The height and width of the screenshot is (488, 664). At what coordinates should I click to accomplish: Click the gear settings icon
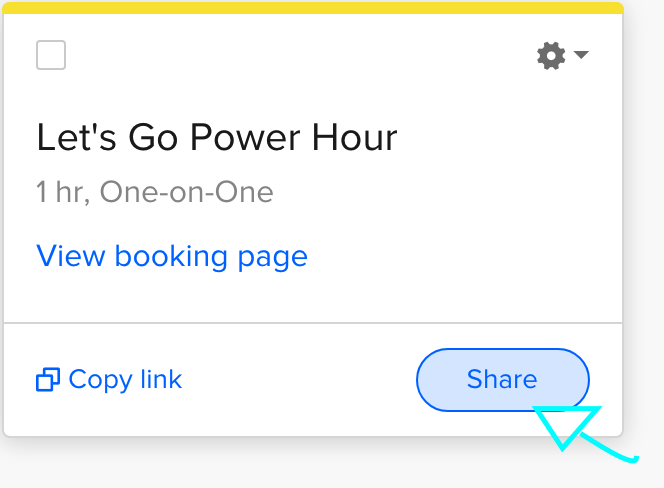tap(551, 55)
